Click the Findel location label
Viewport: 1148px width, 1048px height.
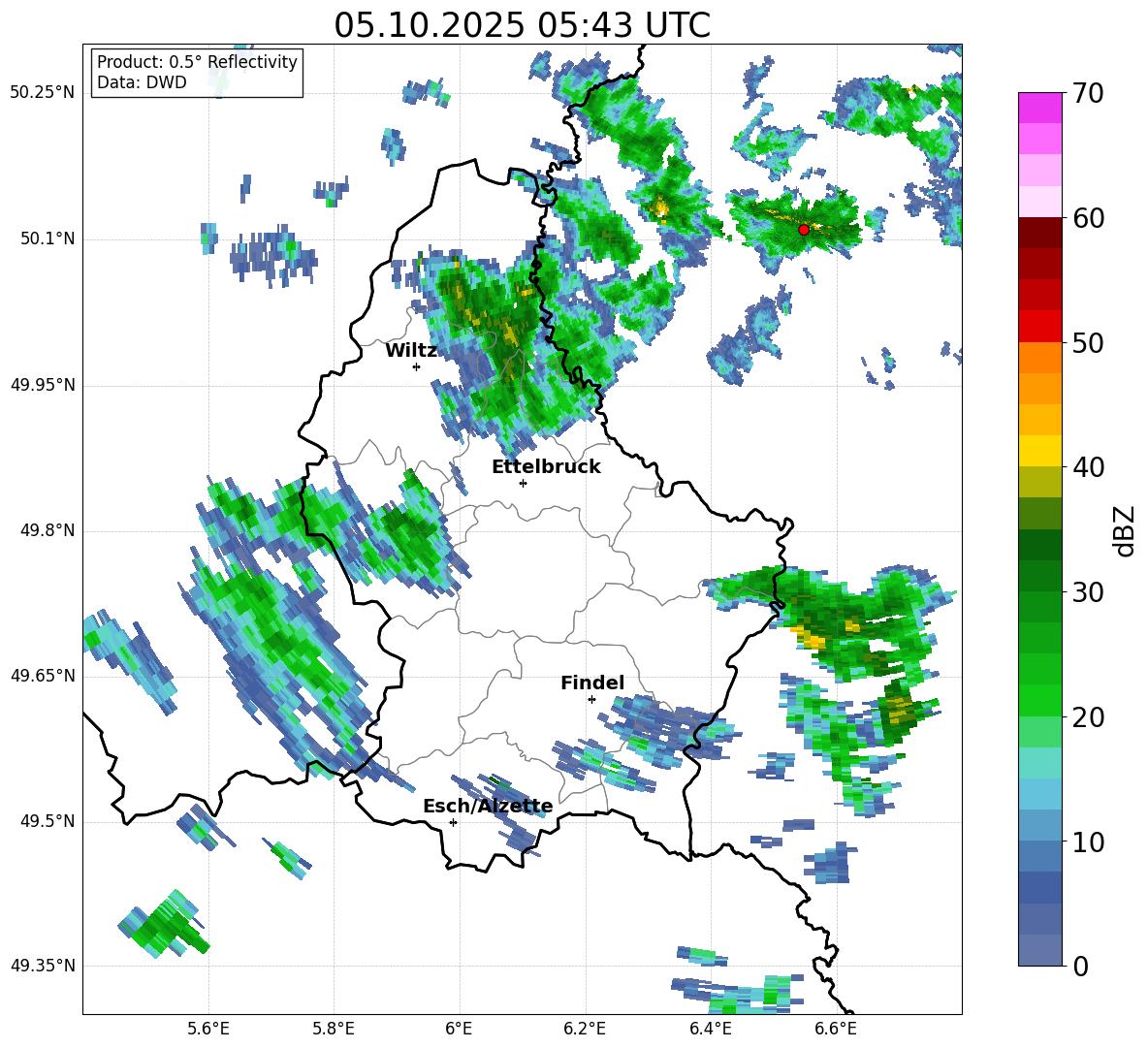[x=592, y=683]
